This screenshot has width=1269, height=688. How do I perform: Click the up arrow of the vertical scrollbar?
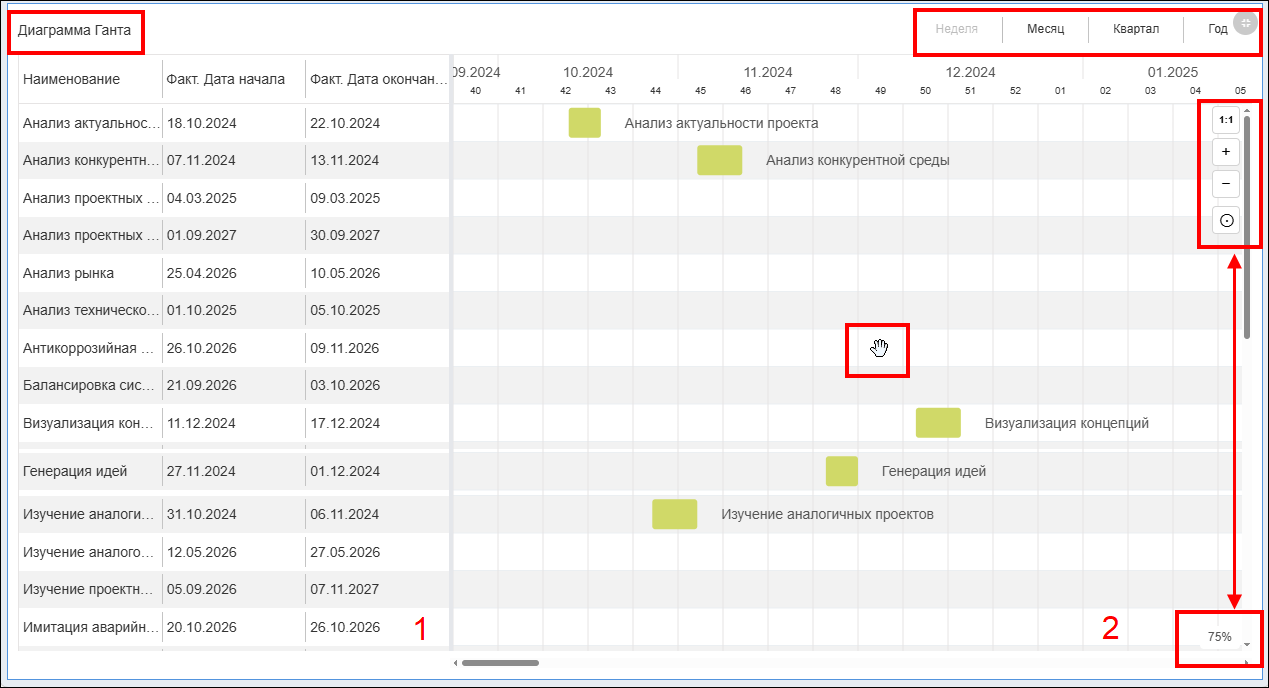click(x=1247, y=109)
